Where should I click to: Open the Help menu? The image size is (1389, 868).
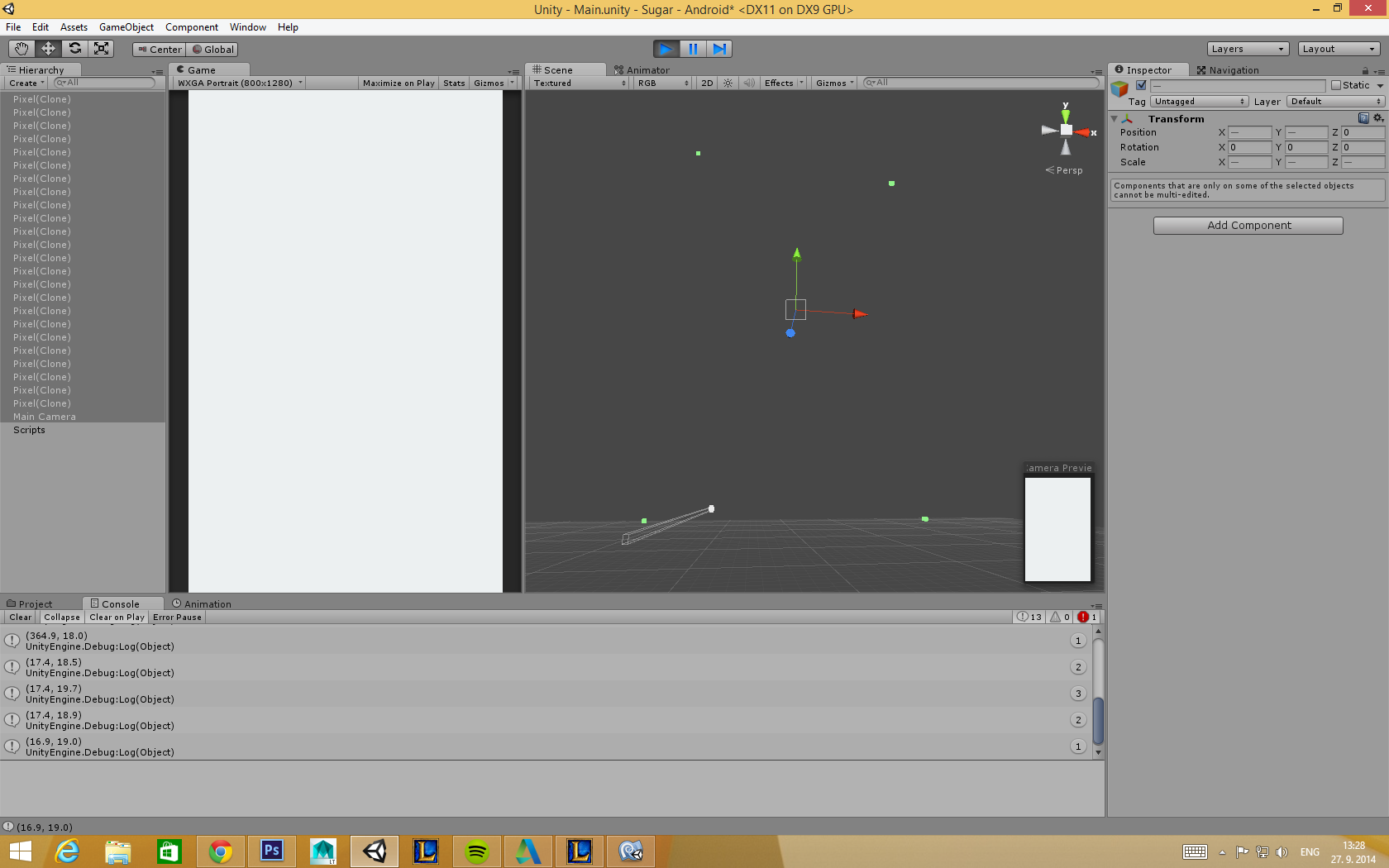tap(288, 27)
